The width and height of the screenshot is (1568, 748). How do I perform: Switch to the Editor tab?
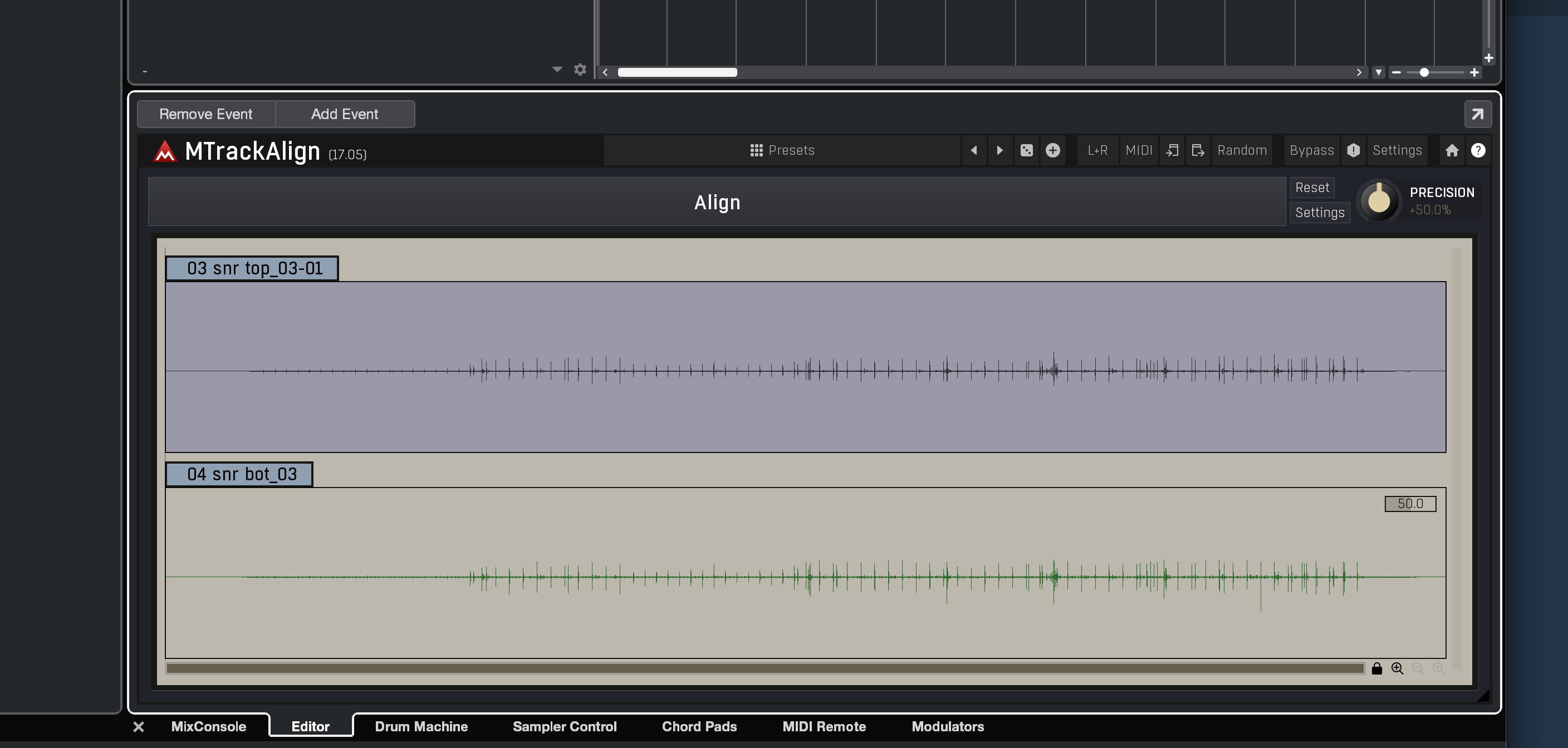311,727
